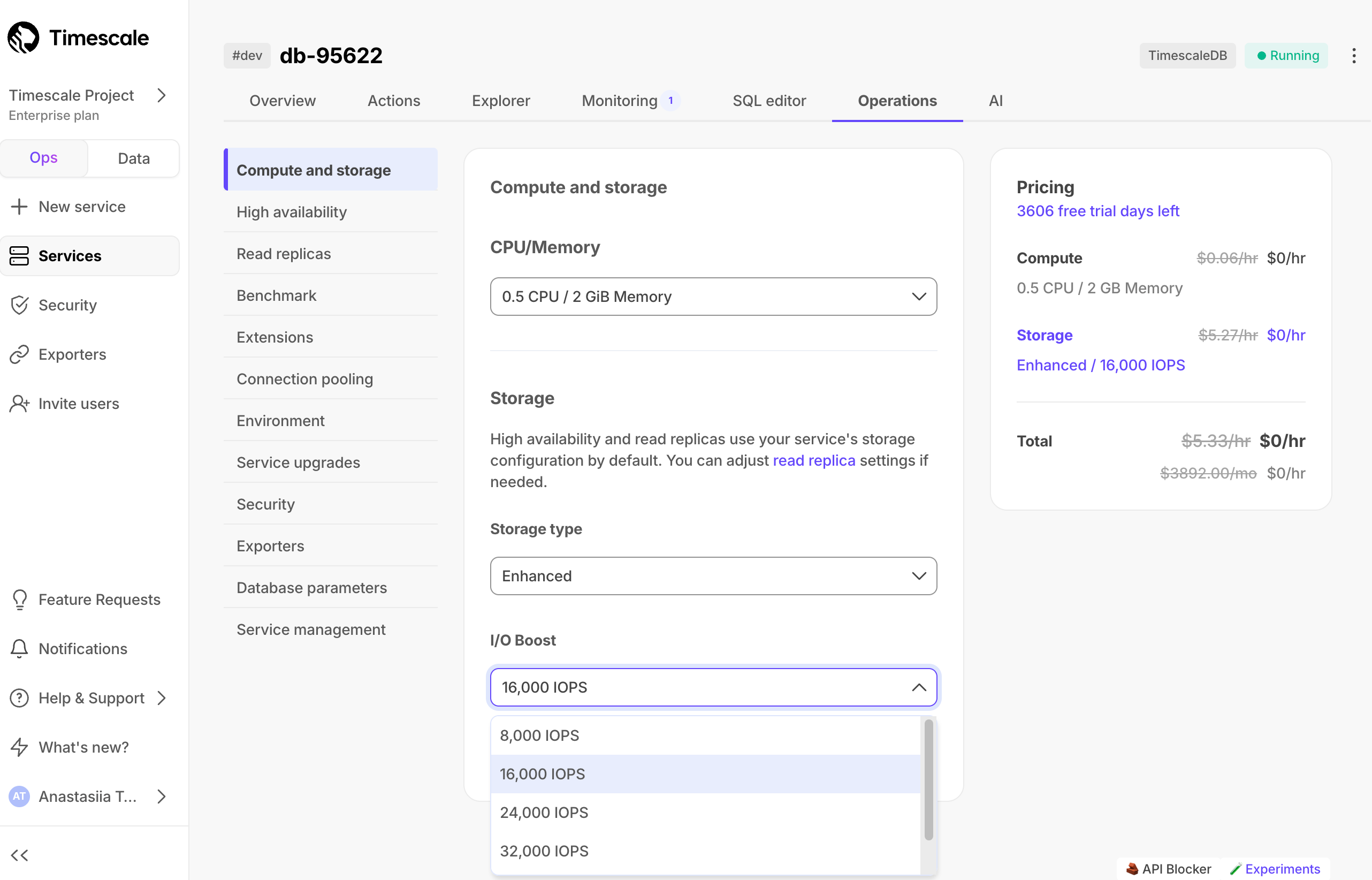Screen dimensions: 1372x880
Task: Click the read replica link
Action: click(x=814, y=460)
